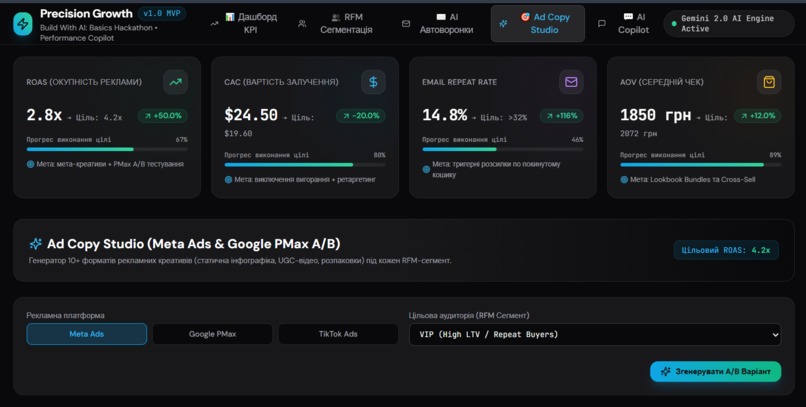Click the Цільова аудиторія (RFM Сегмент) label
The height and width of the screenshot is (407, 806).
[x=469, y=316]
